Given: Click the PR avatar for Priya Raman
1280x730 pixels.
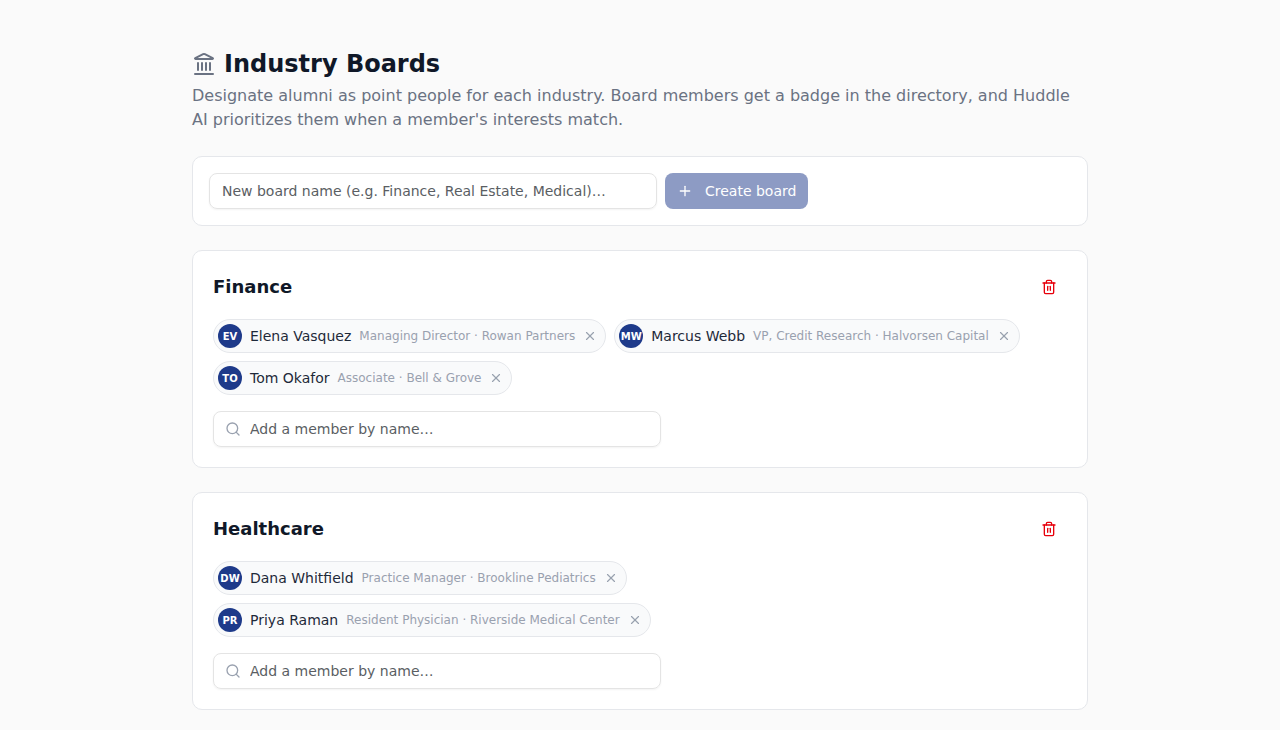Looking at the screenshot, I should tap(230, 620).
